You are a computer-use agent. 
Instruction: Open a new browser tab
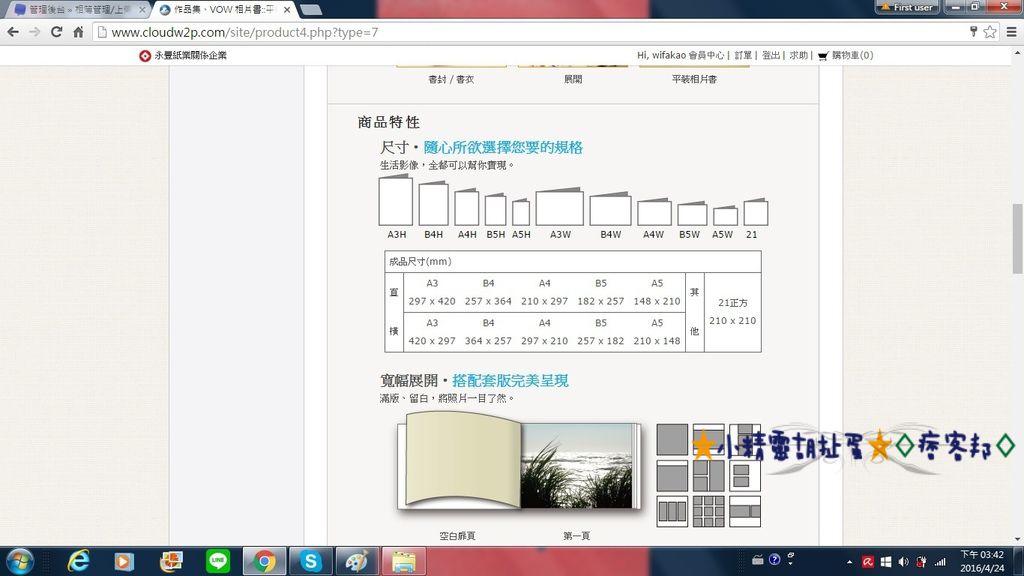312,10
